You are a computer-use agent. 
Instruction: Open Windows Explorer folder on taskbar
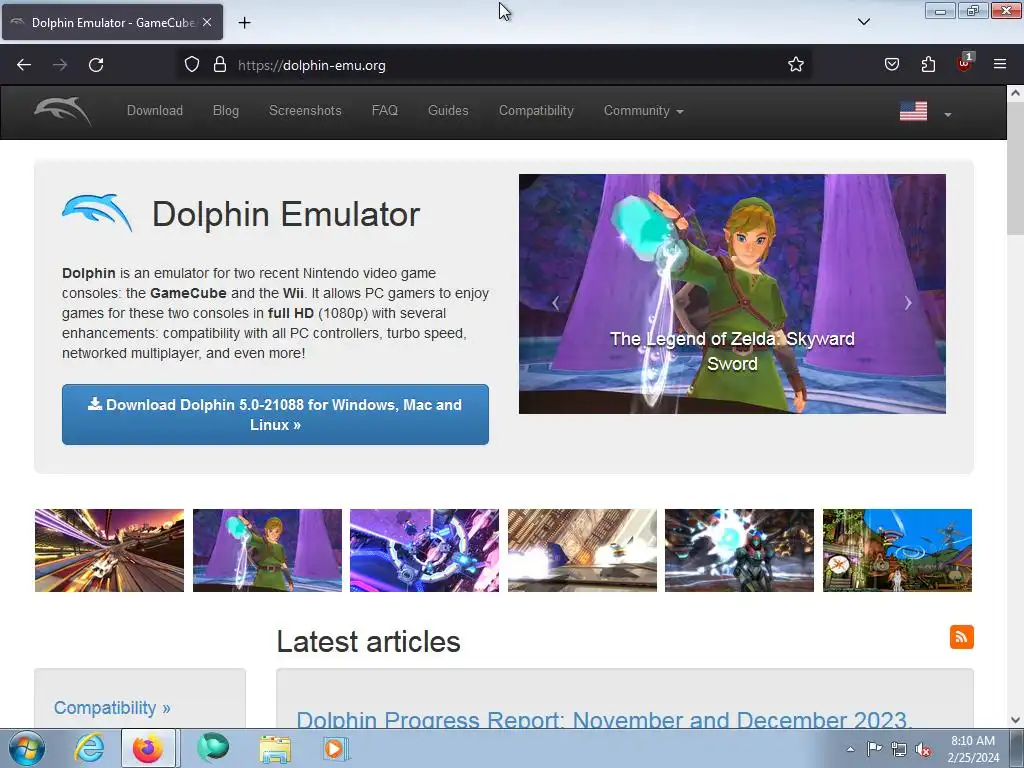coord(275,748)
